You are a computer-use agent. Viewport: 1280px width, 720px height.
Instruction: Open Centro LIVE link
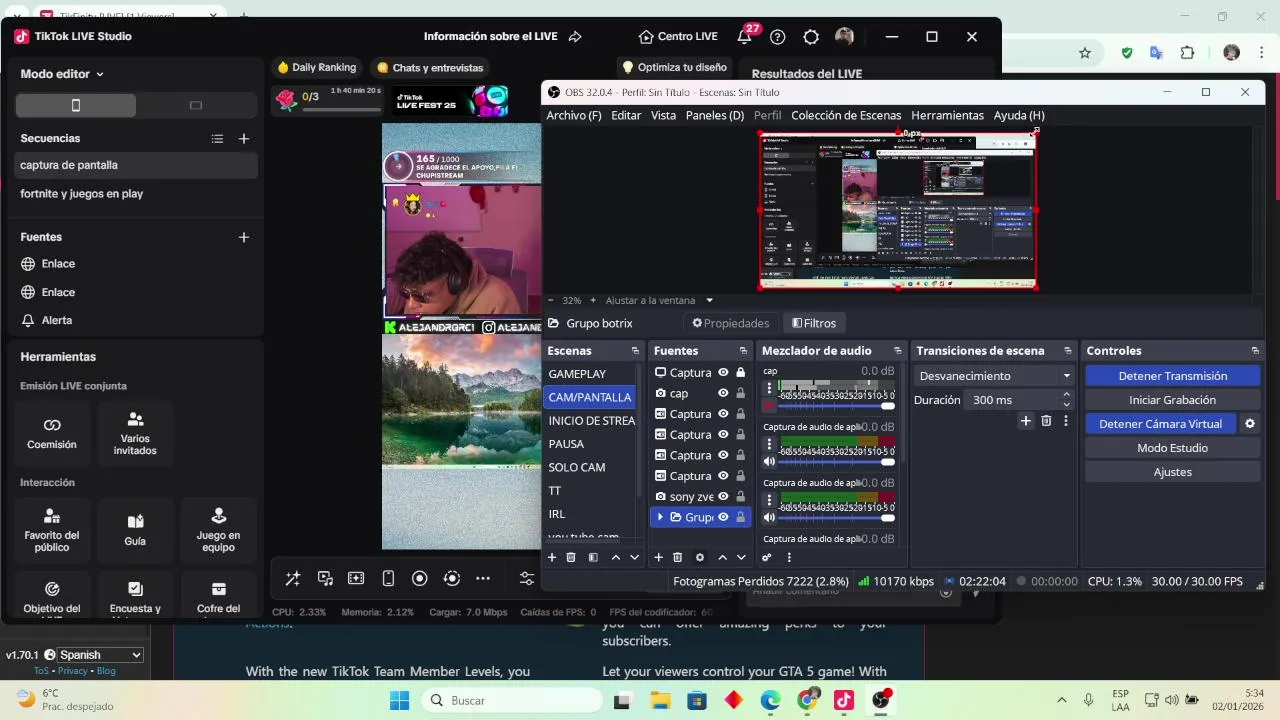tap(678, 36)
